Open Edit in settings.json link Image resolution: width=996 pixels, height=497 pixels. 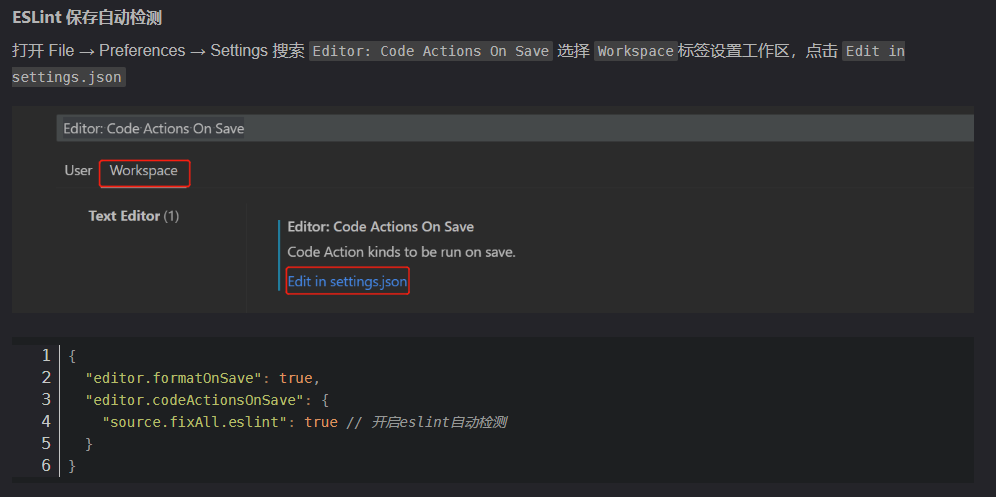[347, 282]
